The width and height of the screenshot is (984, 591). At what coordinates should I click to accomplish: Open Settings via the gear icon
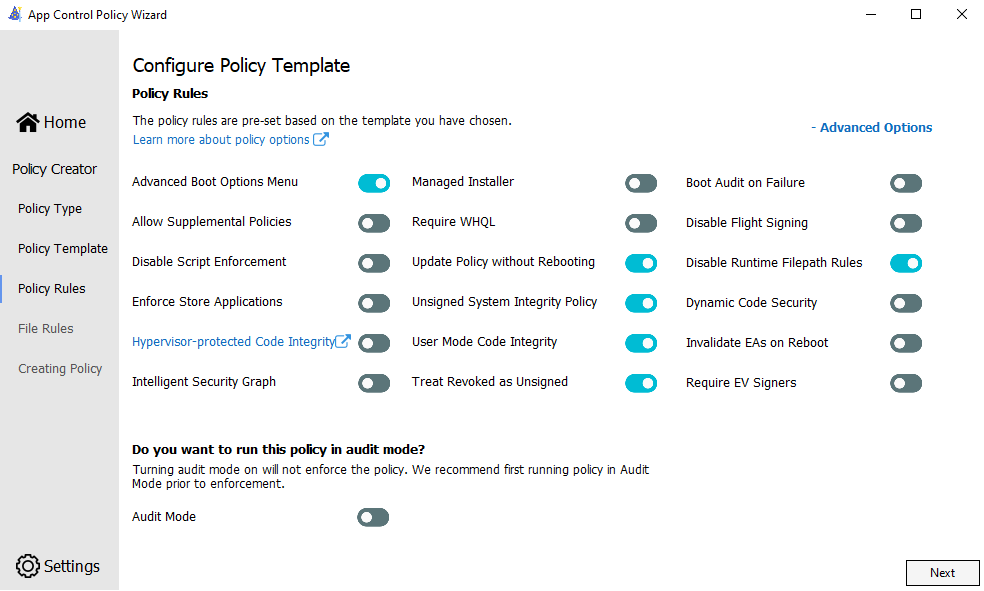click(28, 566)
